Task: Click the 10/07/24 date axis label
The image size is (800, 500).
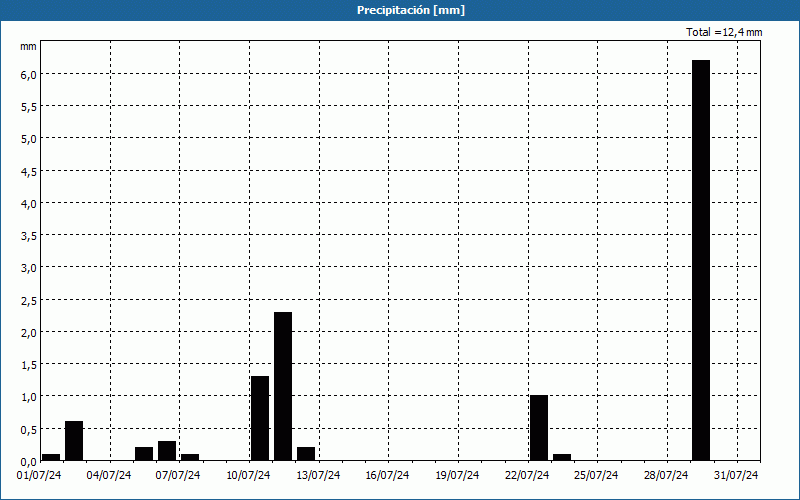Action: [x=248, y=475]
